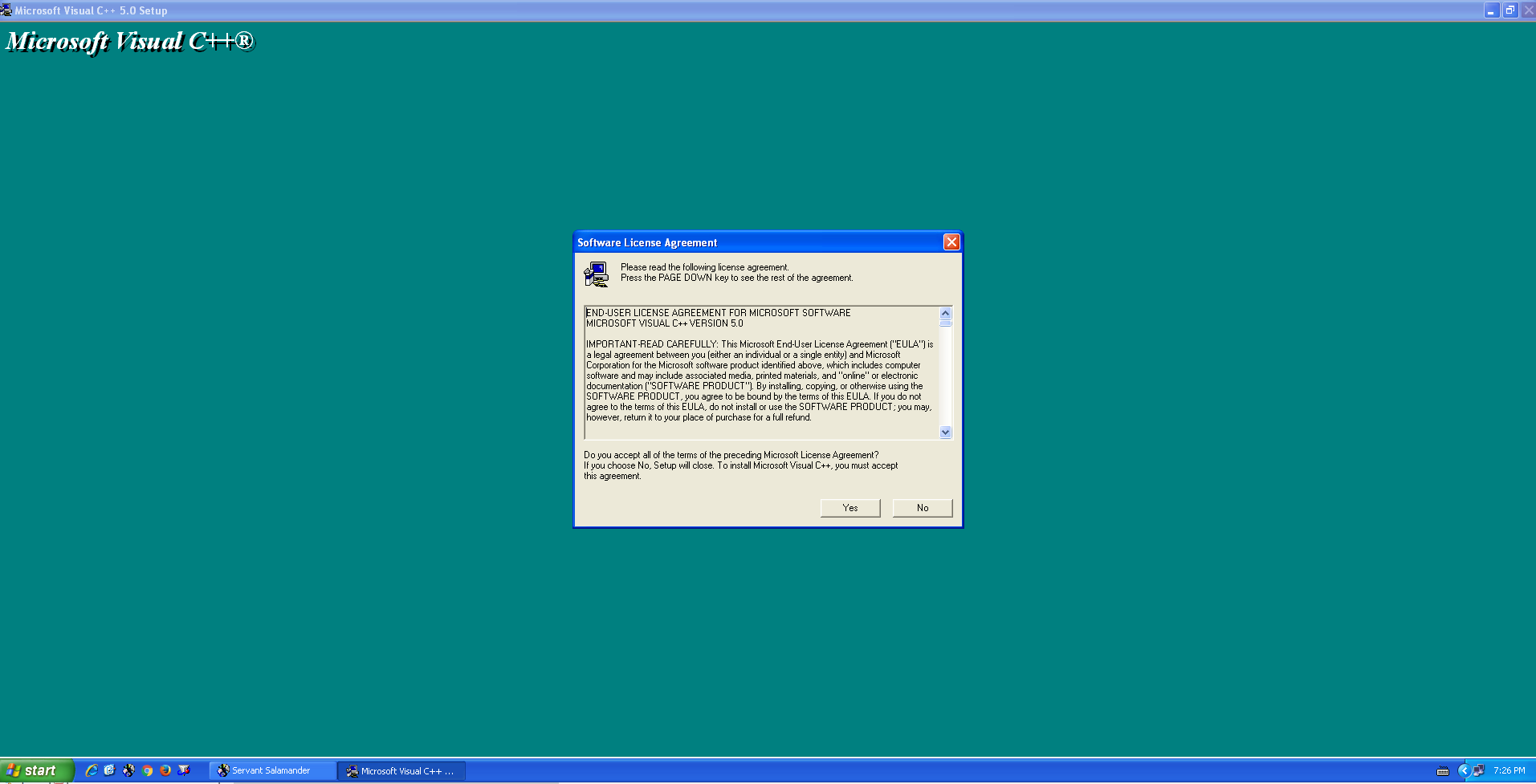Click the setup computer icon in the dialog
Screen dimensions: 1536x784
point(596,274)
